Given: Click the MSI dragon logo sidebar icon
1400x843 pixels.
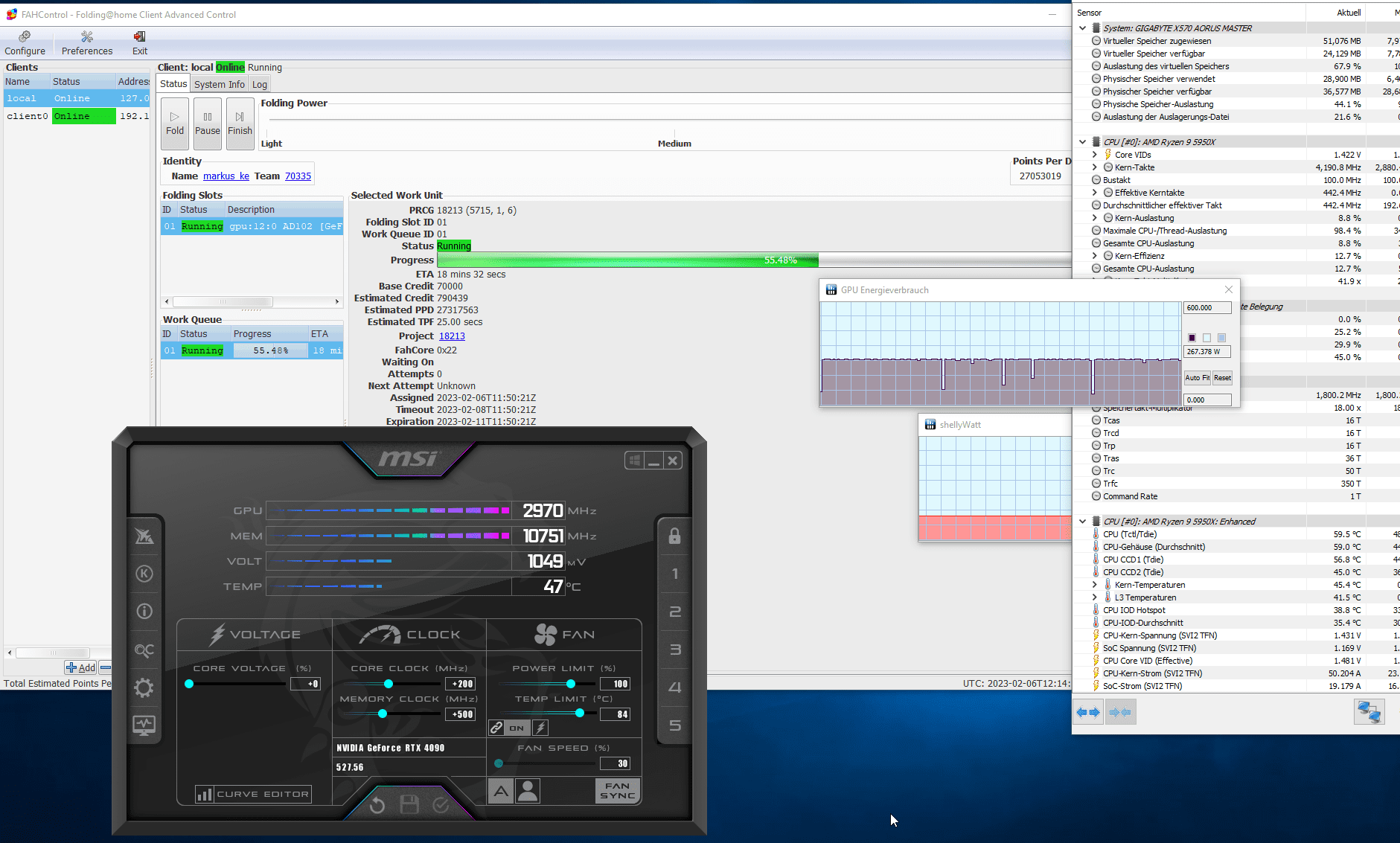Looking at the screenshot, I should (144, 536).
